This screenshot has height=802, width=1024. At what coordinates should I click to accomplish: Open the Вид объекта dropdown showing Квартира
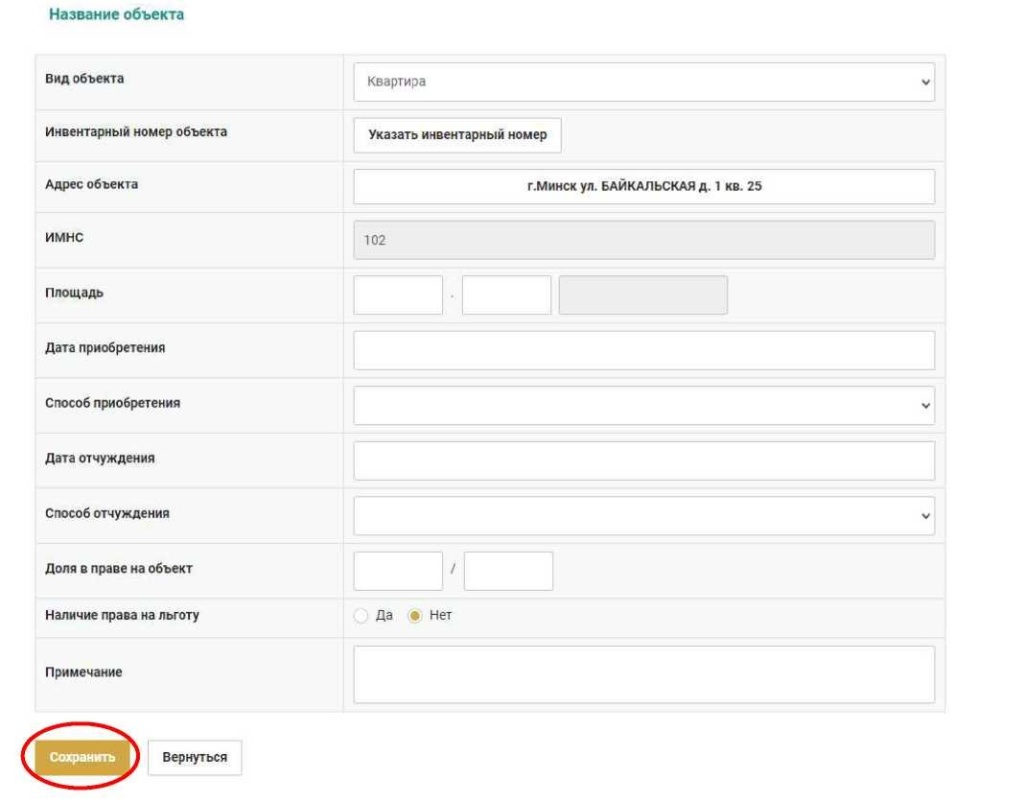[x=644, y=82]
